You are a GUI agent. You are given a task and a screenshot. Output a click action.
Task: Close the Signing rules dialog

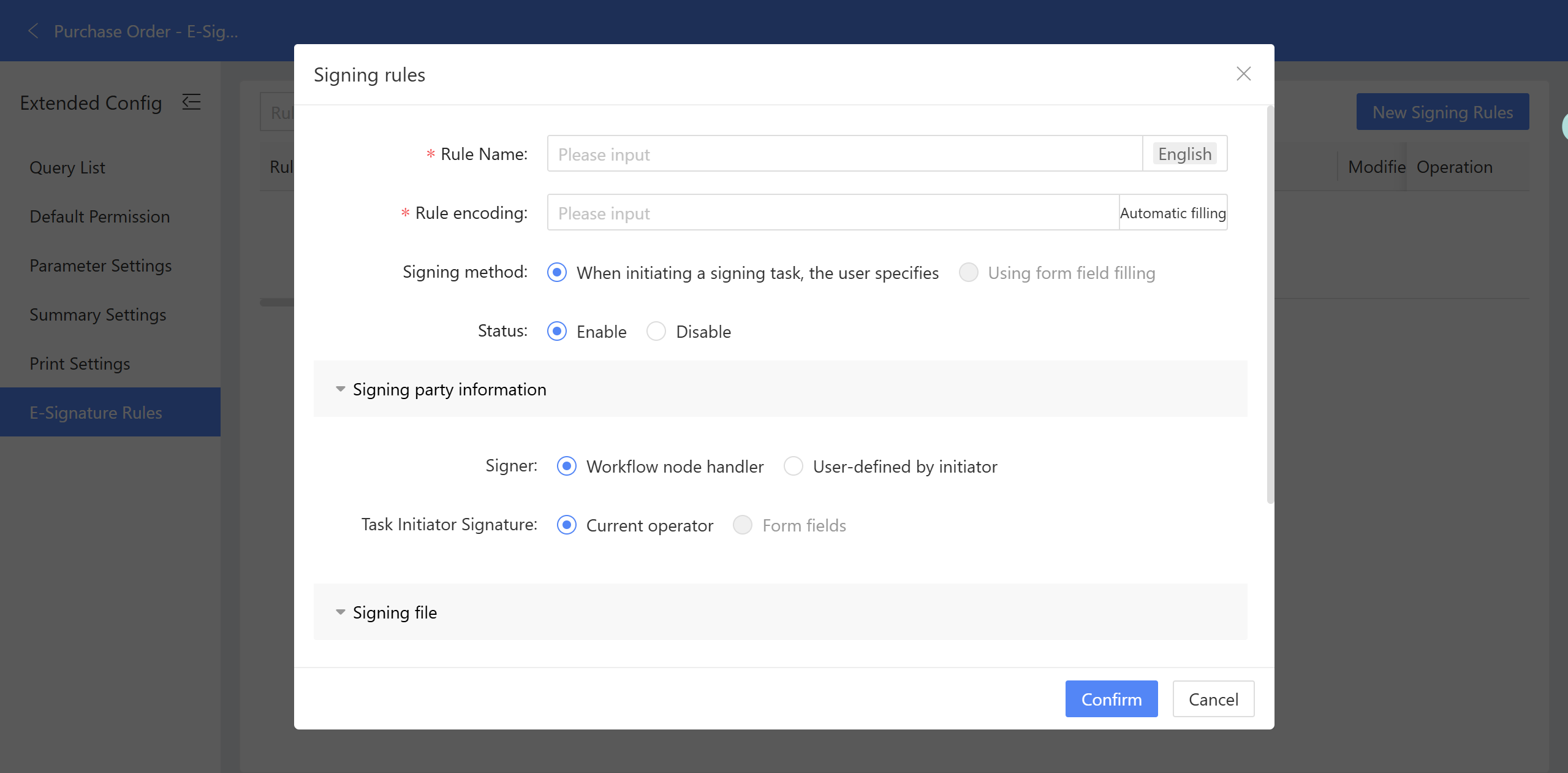point(1243,74)
